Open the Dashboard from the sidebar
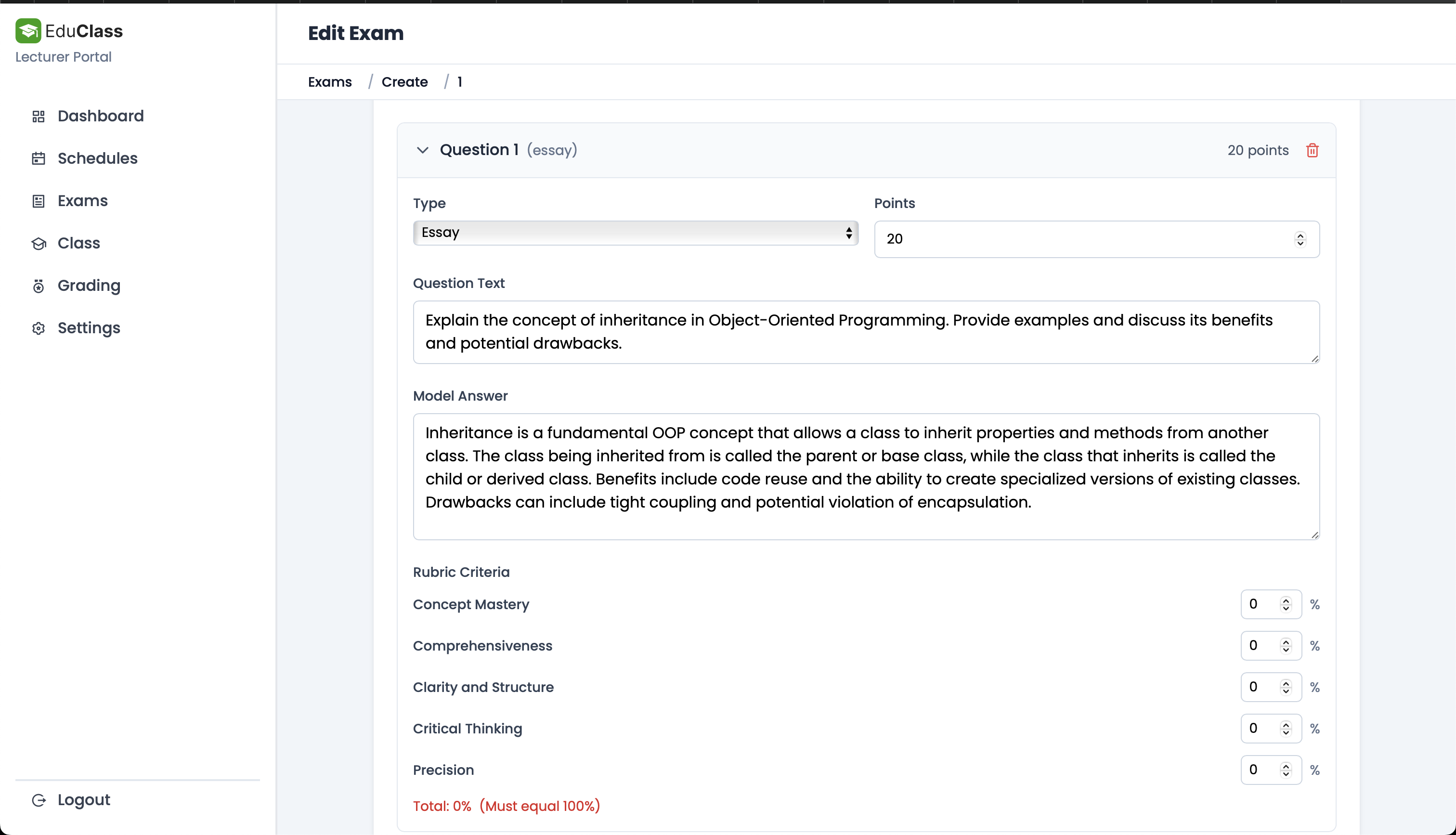 [100, 116]
